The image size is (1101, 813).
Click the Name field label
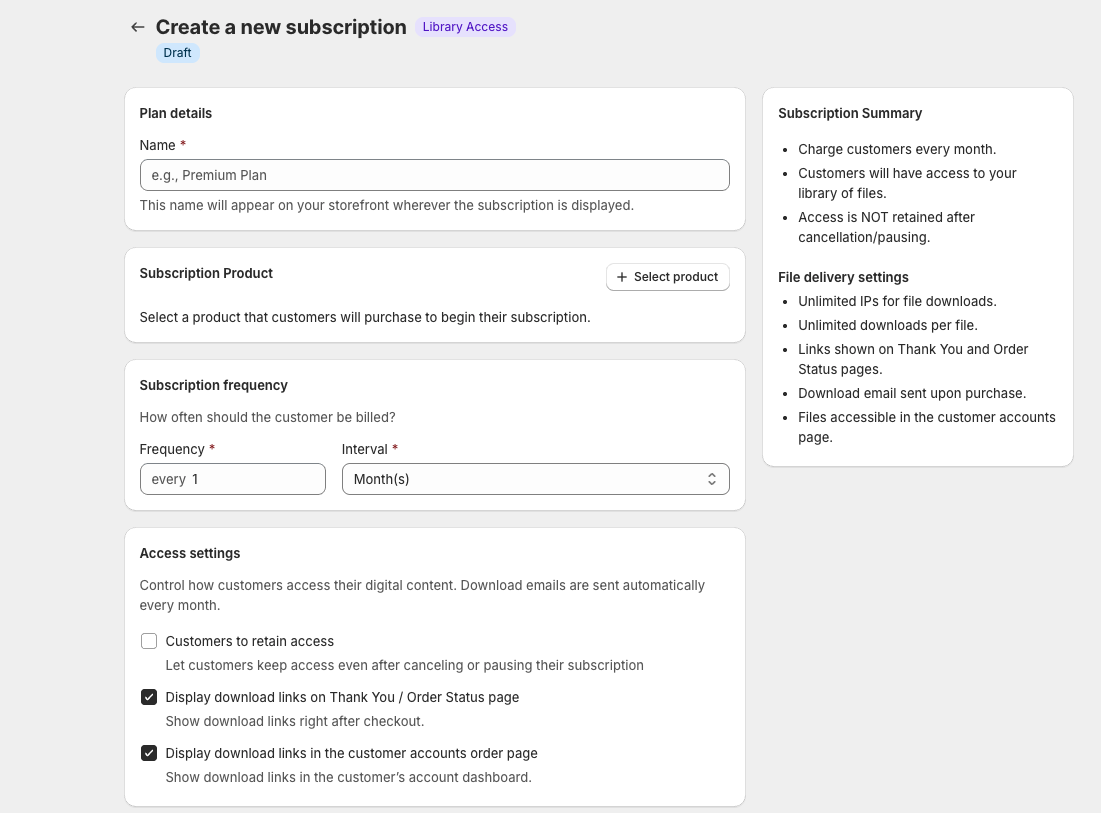[x=157, y=145]
